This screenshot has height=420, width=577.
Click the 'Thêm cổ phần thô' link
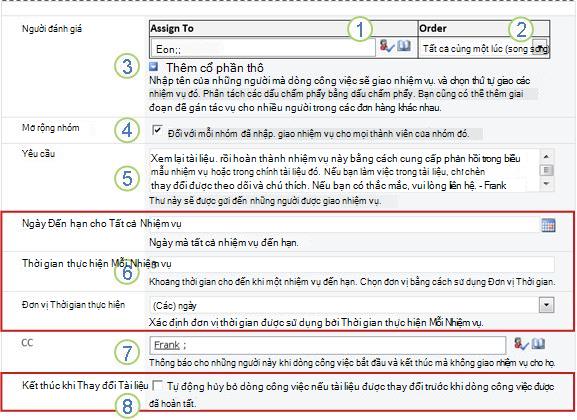tap(215, 68)
